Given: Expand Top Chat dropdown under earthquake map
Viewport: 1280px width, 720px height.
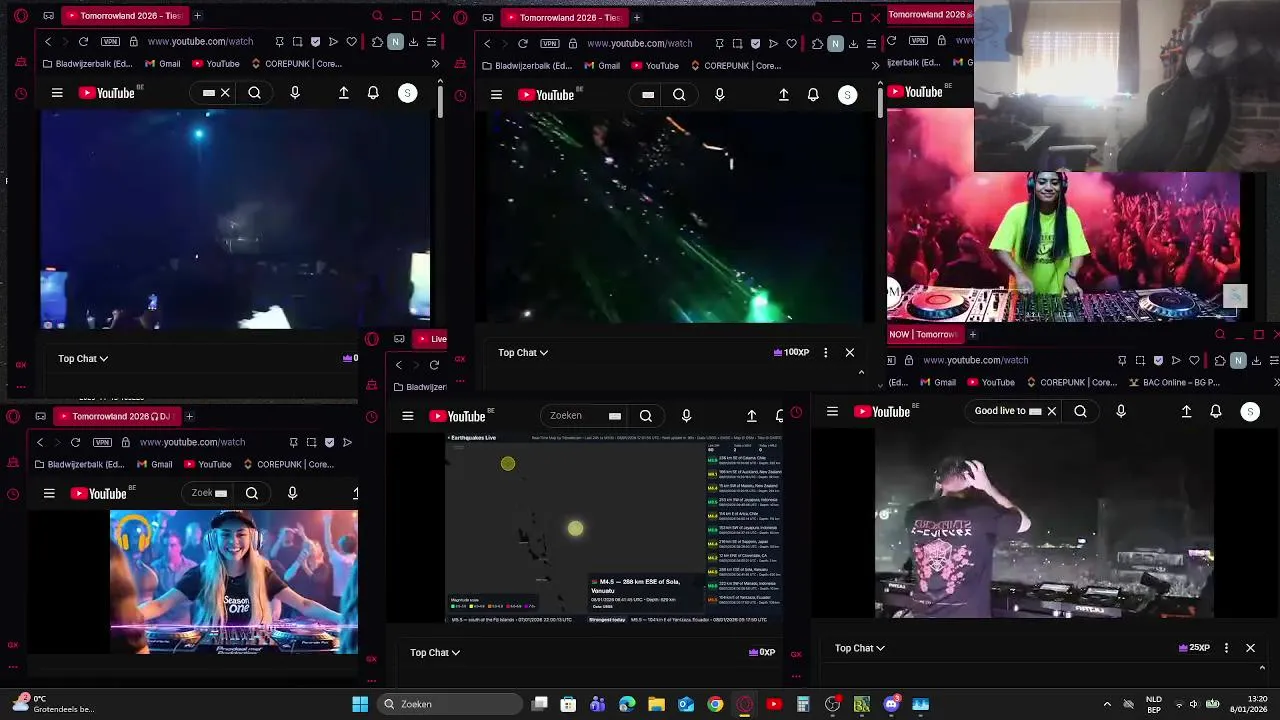Looking at the screenshot, I should click(x=435, y=652).
